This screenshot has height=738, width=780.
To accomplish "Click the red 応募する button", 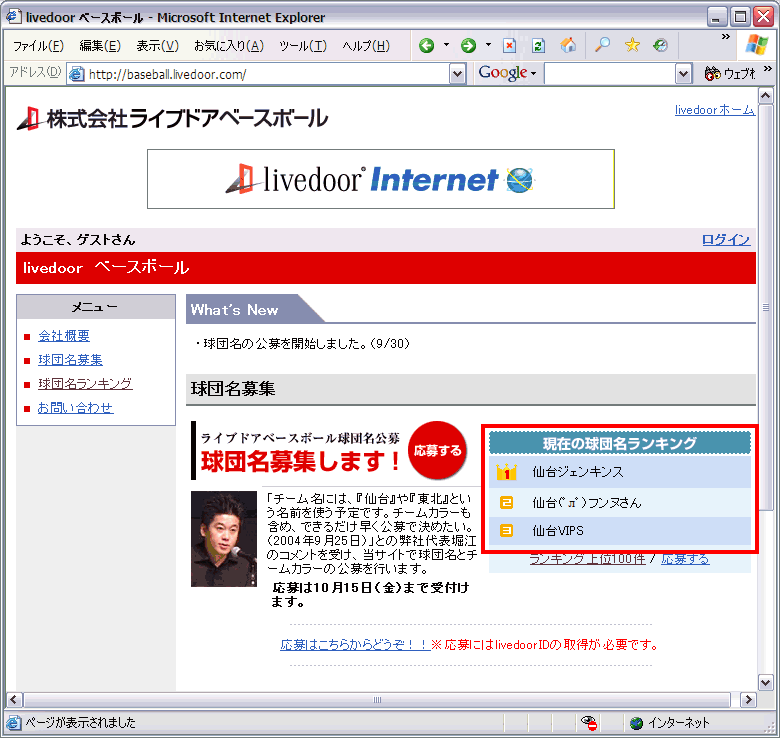I will point(438,451).
